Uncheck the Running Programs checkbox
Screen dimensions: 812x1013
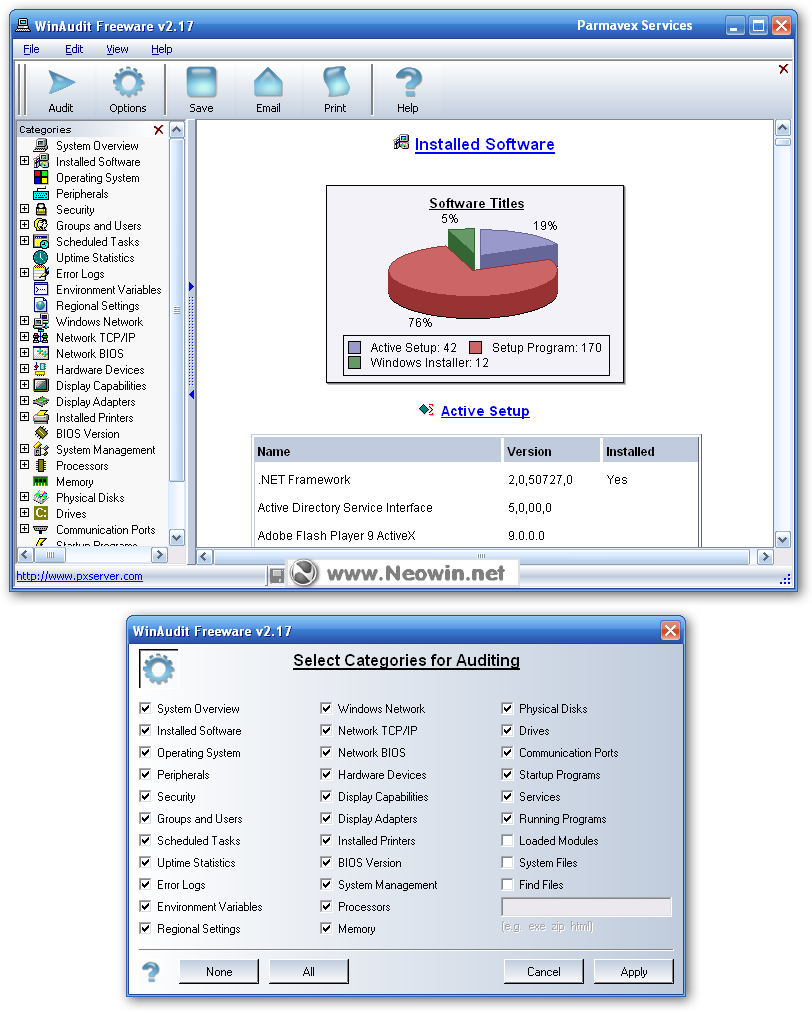[x=507, y=818]
